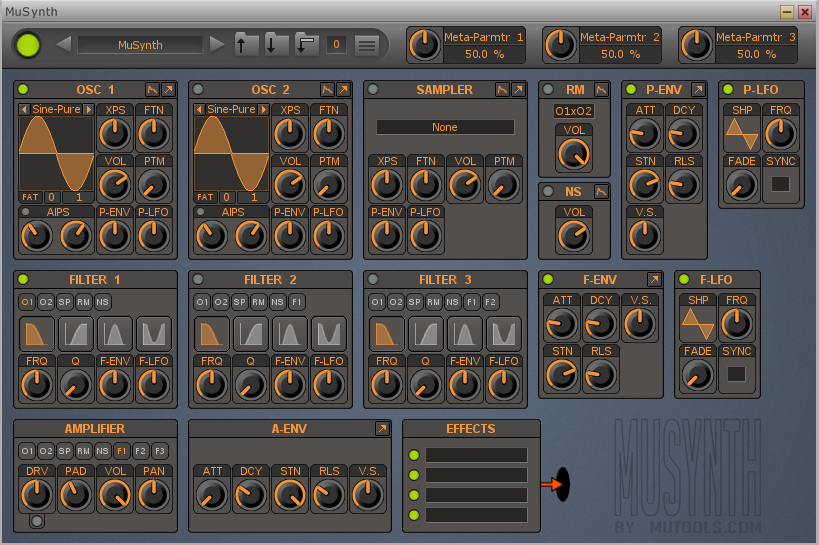The image size is (819, 545).
Task: Toggle FILTER 3 F2 input button
Action: (490, 302)
